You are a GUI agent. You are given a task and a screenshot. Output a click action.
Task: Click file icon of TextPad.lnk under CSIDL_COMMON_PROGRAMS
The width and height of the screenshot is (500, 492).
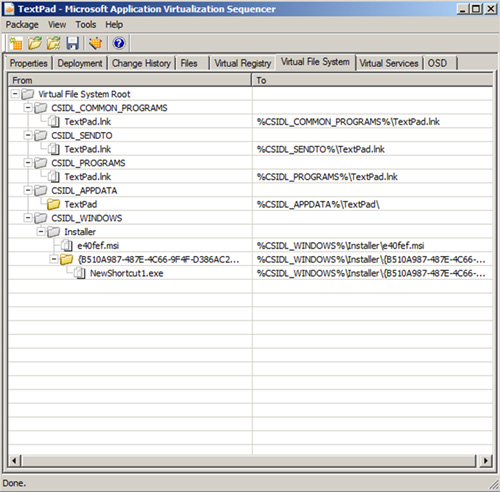pos(54,122)
